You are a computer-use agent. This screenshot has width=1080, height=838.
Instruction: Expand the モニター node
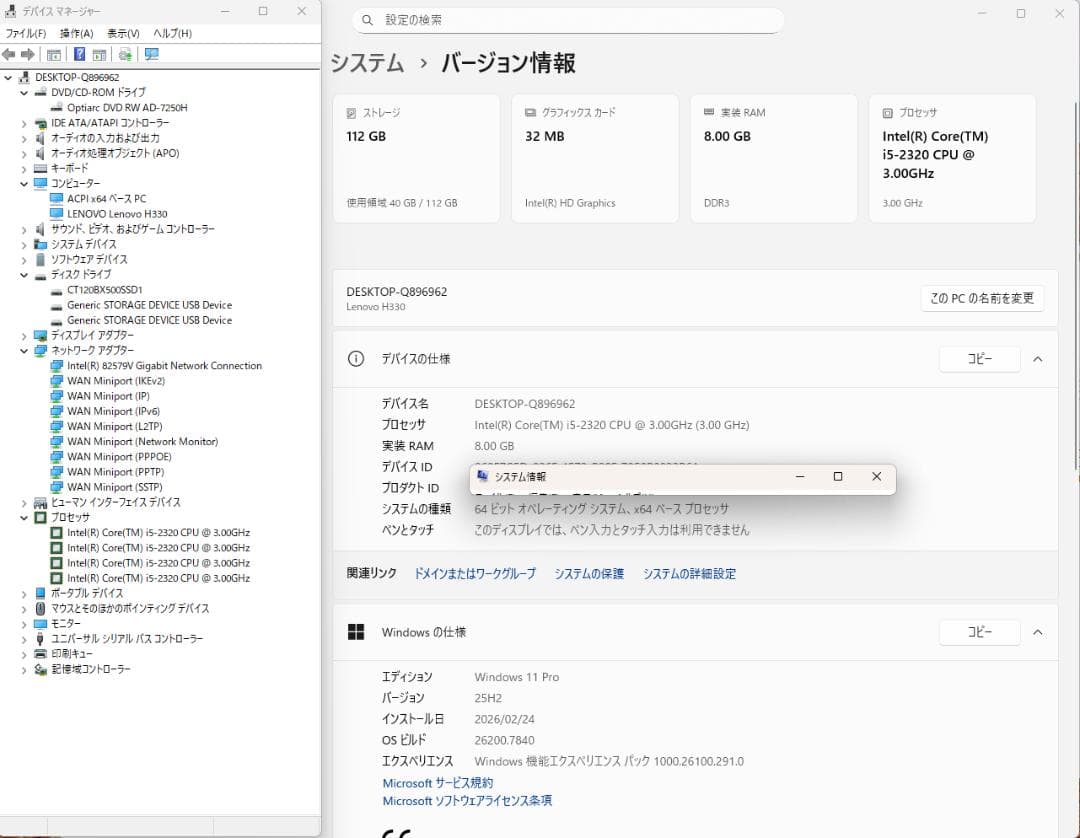pyautogui.click(x=24, y=624)
